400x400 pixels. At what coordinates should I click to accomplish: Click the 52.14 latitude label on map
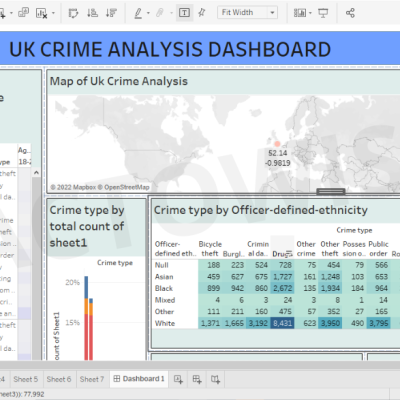click(278, 153)
